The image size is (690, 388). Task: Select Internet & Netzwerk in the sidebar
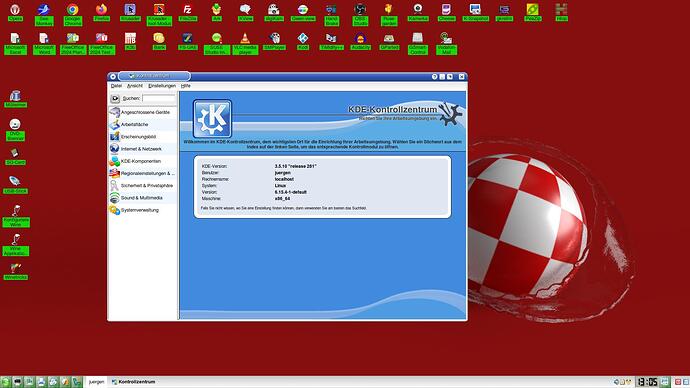coord(143,149)
